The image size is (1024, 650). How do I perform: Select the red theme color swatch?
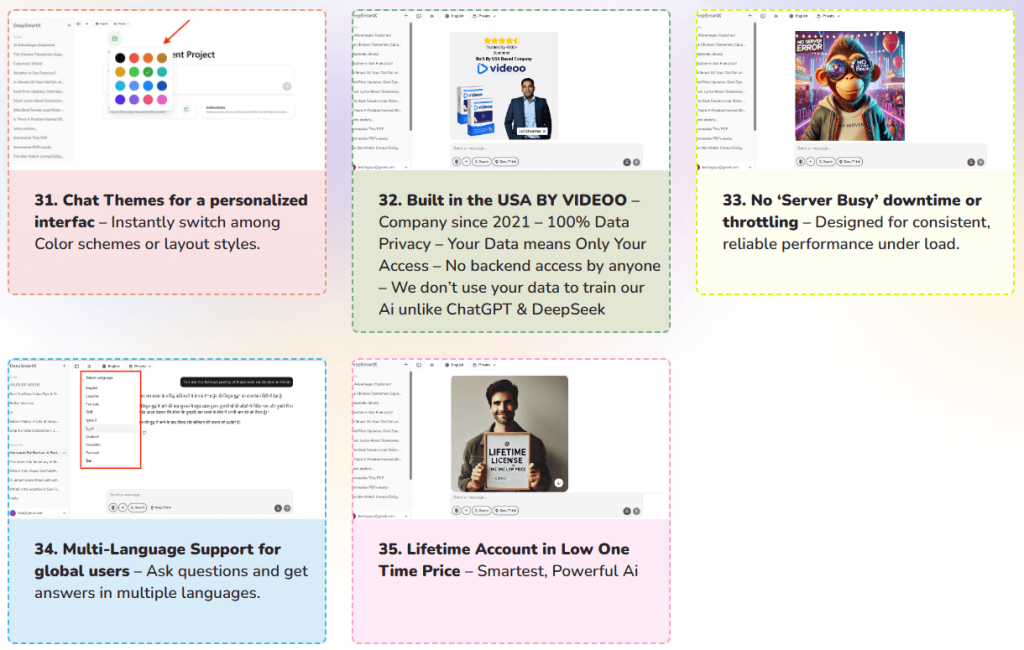coord(134,58)
